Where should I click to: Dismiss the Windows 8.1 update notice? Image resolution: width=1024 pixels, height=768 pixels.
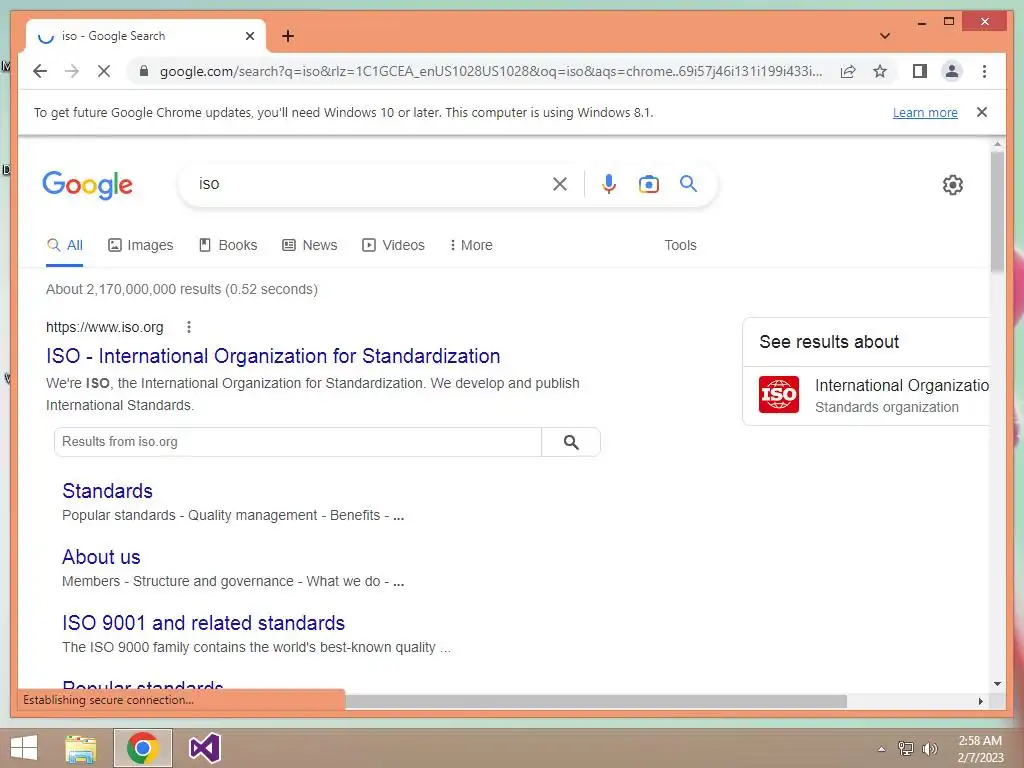[x=982, y=112]
